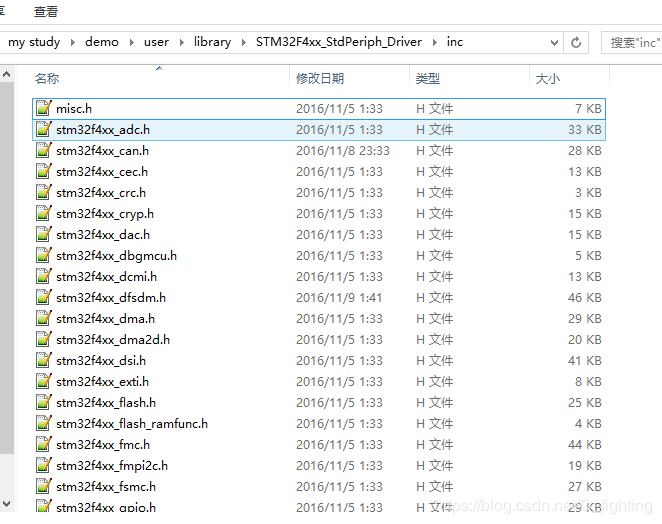Select file name stm32f4xx_dfsdm.h

(111, 298)
